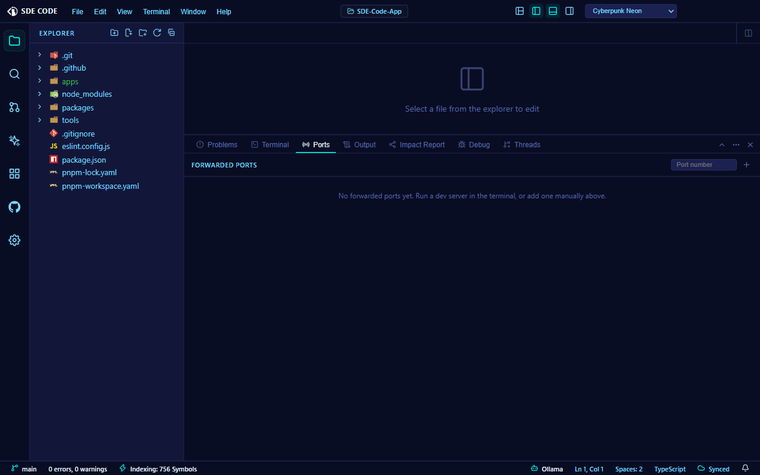Viewport: 760px width, 475px height.
Task: Open the Window menu
Action: [193, 12]
